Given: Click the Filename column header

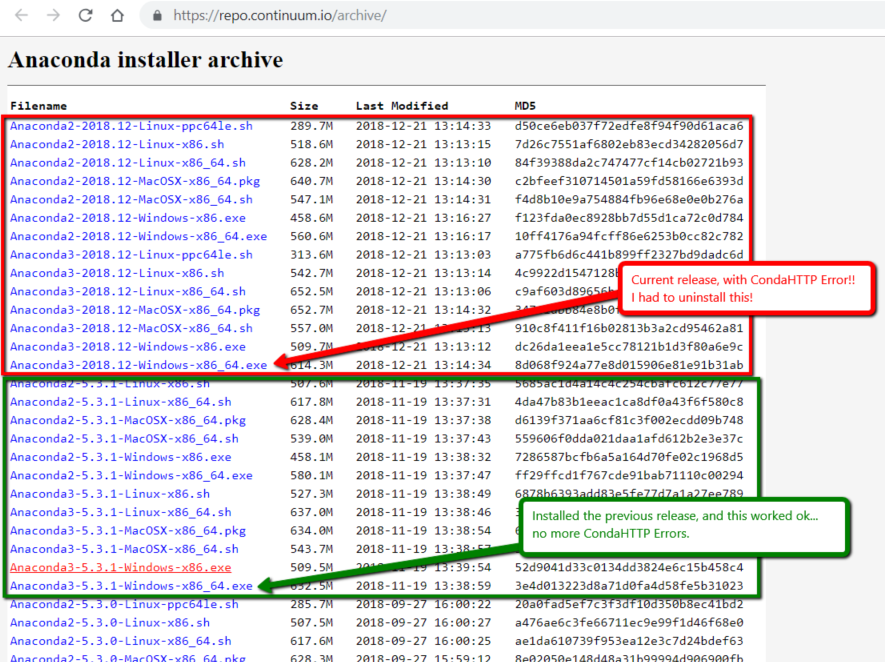Looking at the screenshot, I should pos(38,106).
